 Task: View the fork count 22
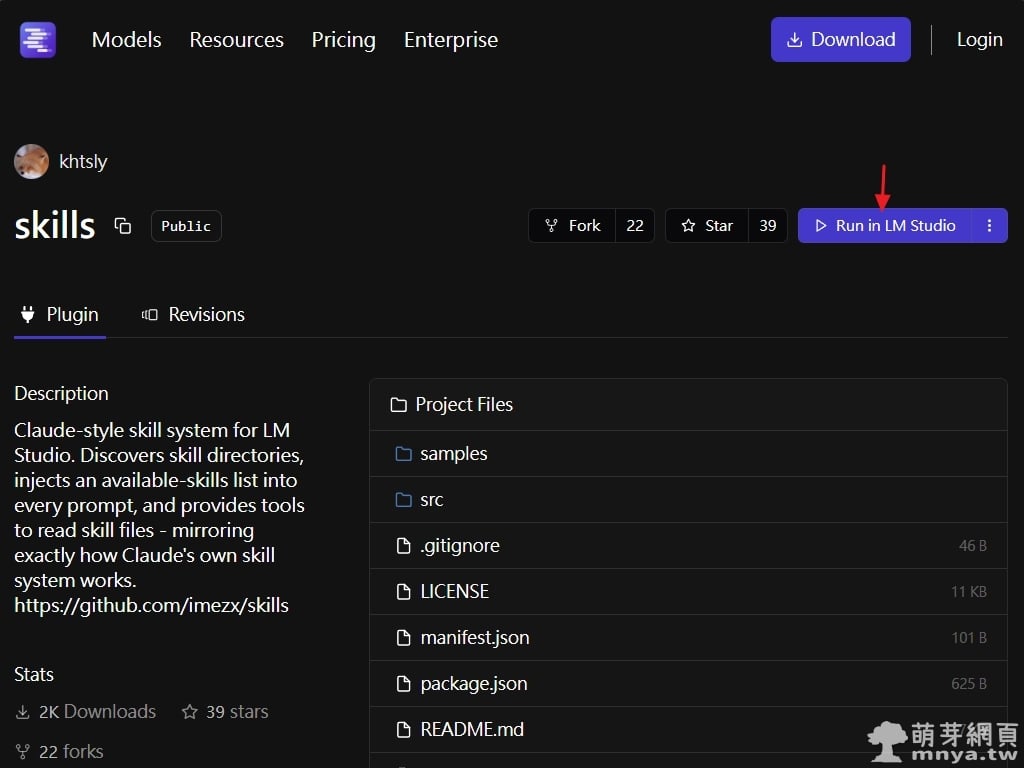click(x=635, y=226)
